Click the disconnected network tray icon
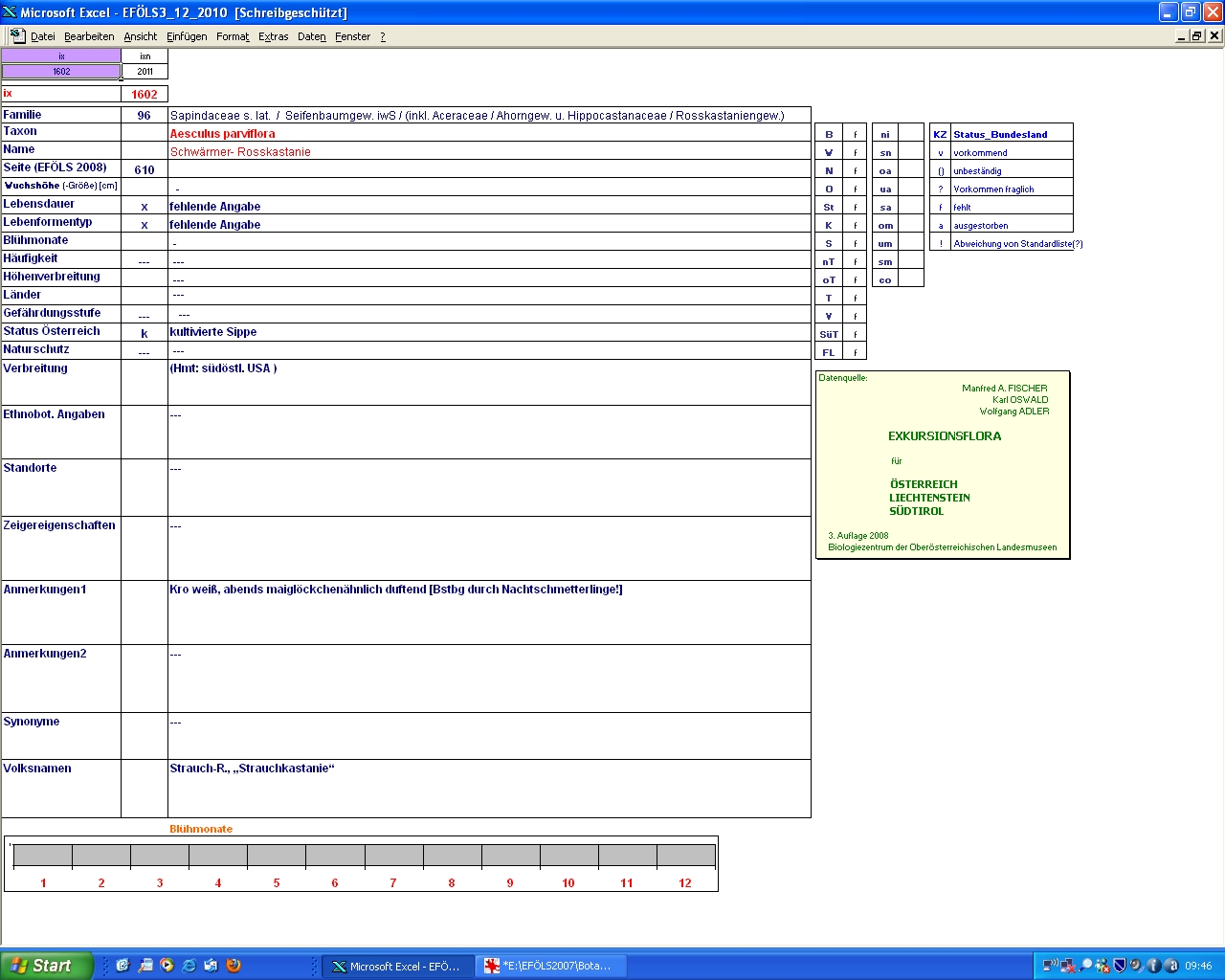Image resolution: width=1225 pixels, height=980 pixels. [1068, 966]
